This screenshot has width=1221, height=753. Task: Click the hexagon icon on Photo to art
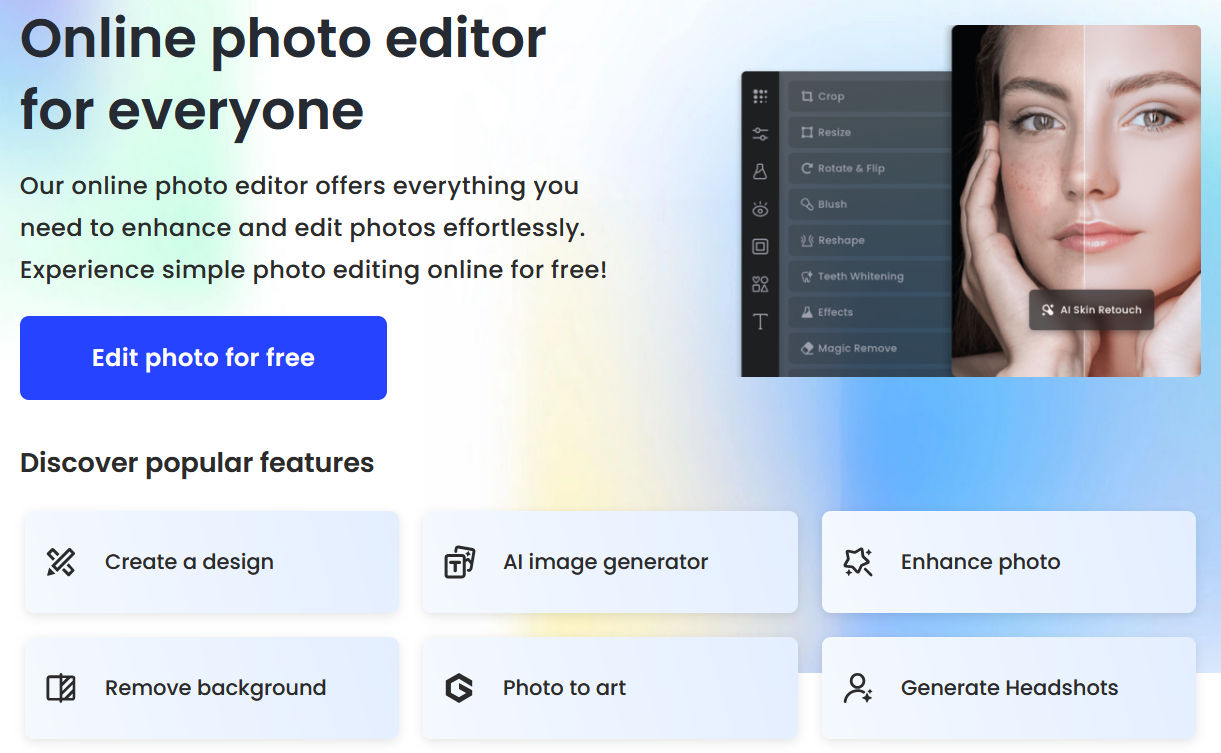click(459, 688)
